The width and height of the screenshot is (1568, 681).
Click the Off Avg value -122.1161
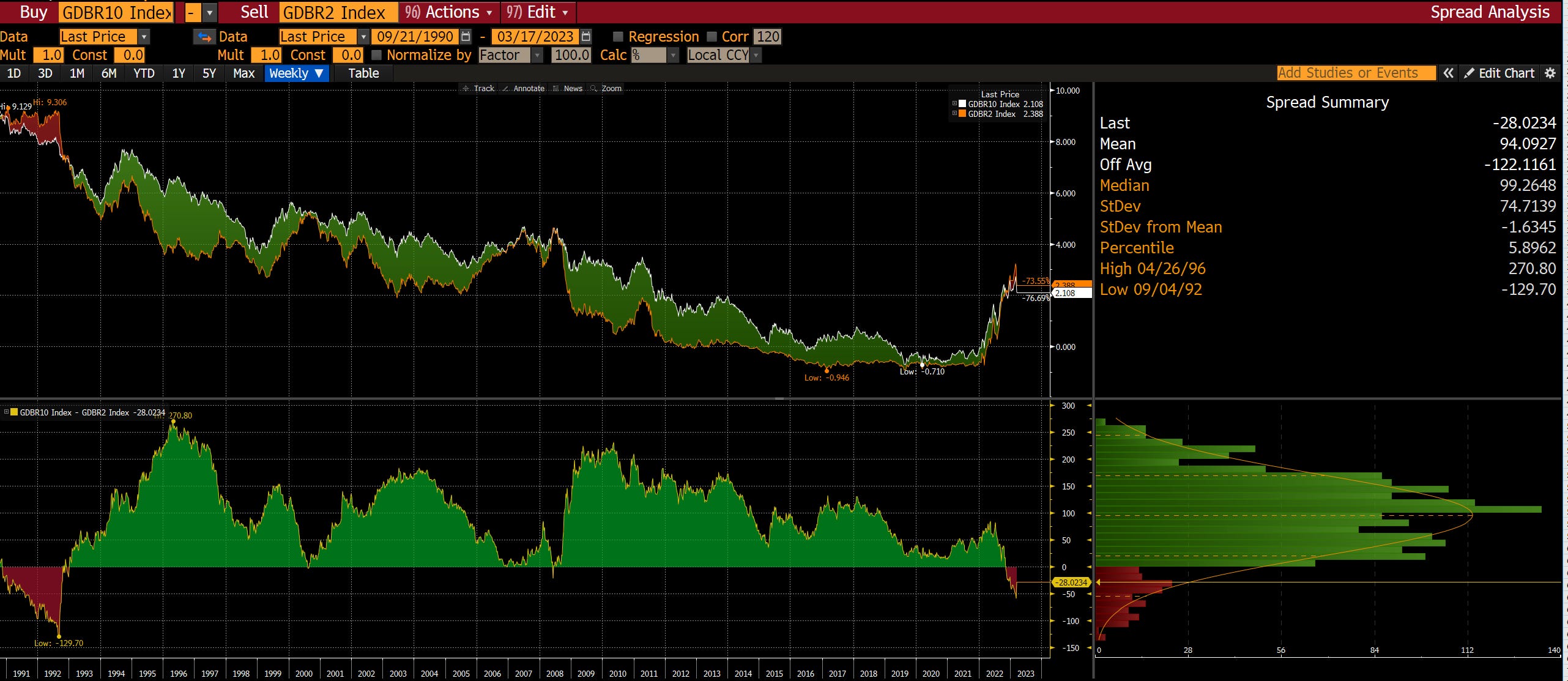point(1520,165)
